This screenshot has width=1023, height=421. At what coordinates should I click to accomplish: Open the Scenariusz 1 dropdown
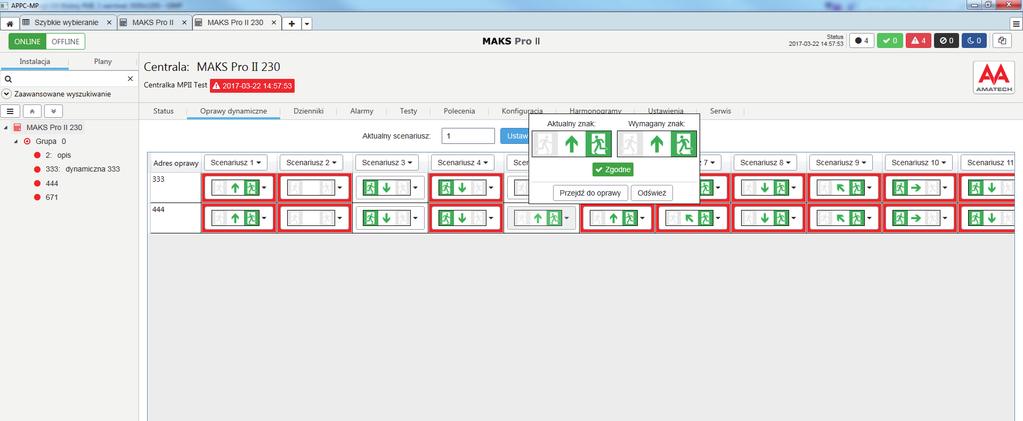click(236, 162)
